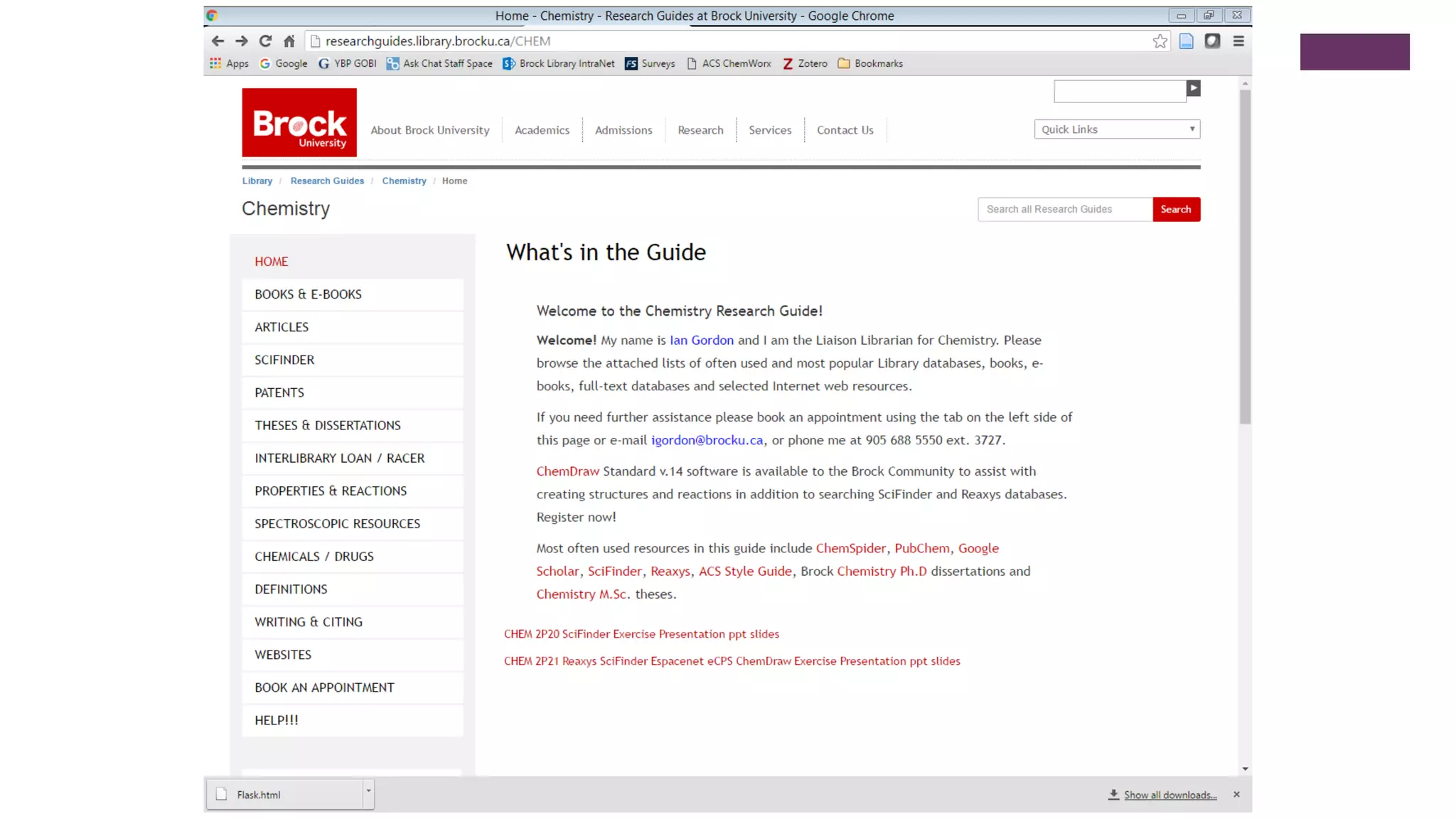Go to home page via house icon
This screenshot has height=819, width=1456.
click(289, 41)
